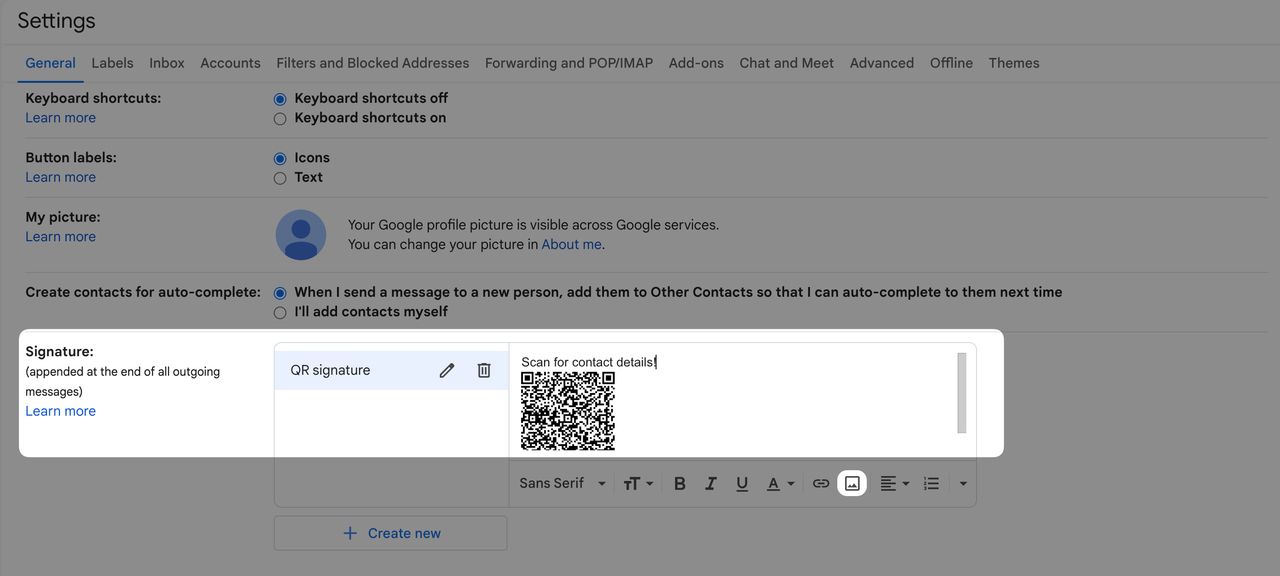Edit the QR signature name with pencil icon
1280x576 pixels.
(x=447, y=370)
